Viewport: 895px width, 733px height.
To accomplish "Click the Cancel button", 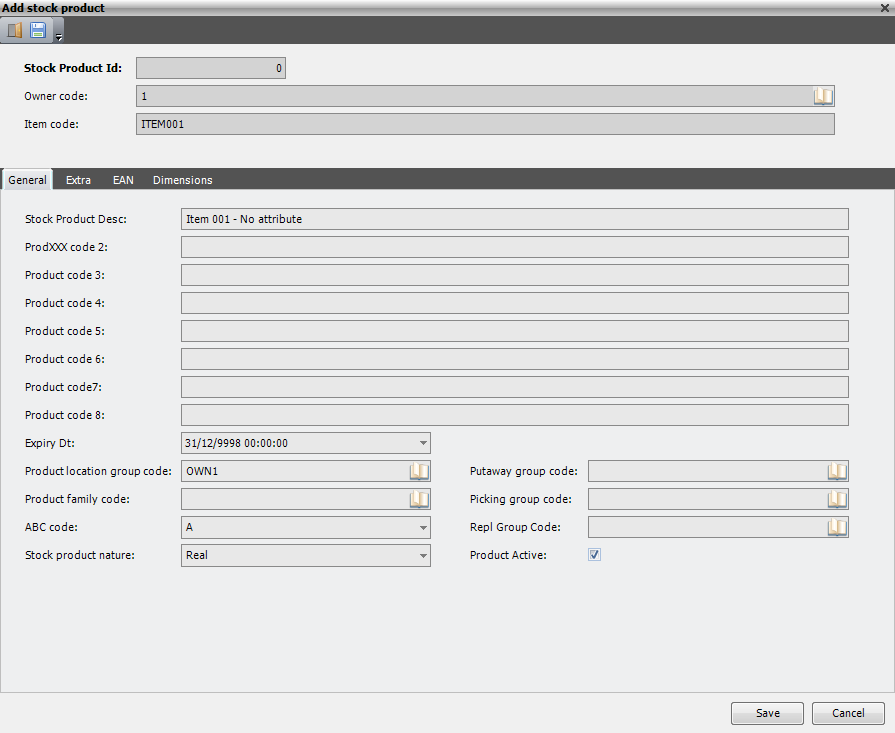I will point(848,713).
